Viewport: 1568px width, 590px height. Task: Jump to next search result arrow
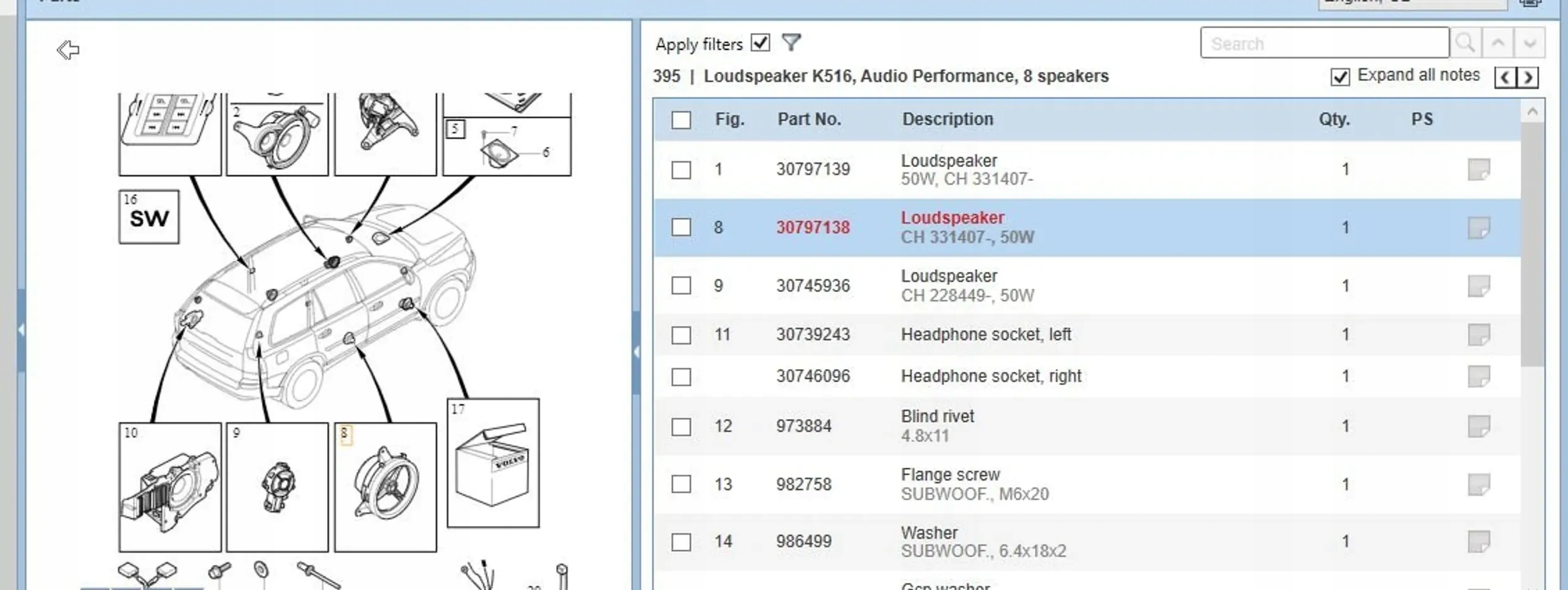click(1530, 43)
